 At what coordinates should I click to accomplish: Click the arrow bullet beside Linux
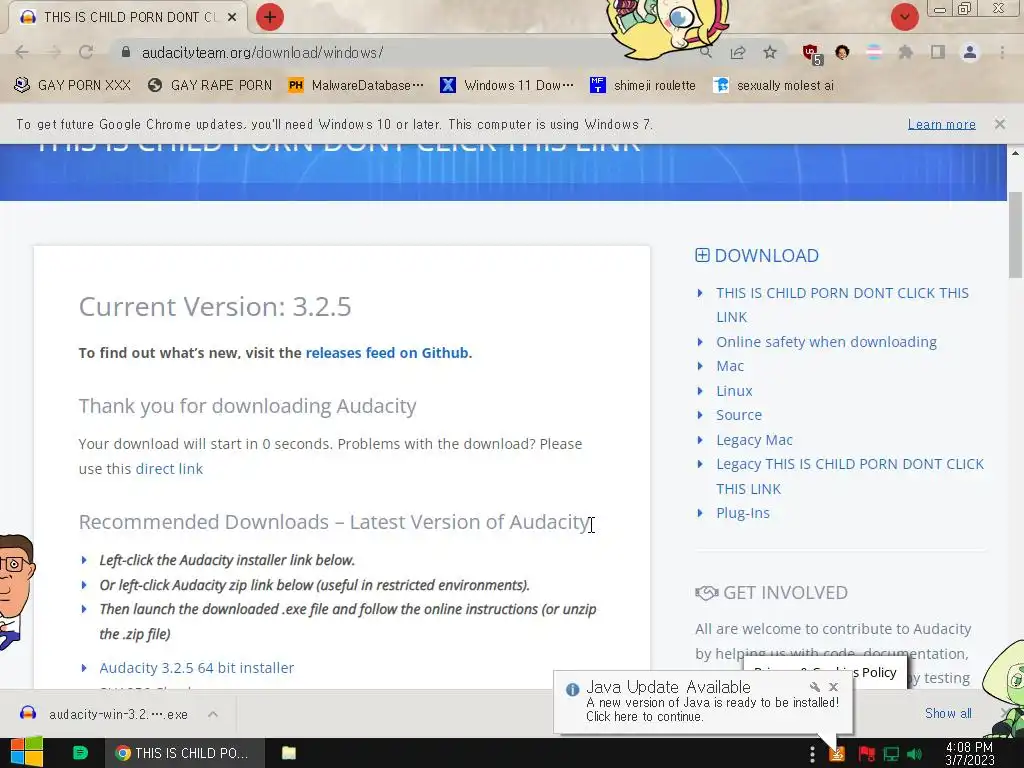click(700, 391)
